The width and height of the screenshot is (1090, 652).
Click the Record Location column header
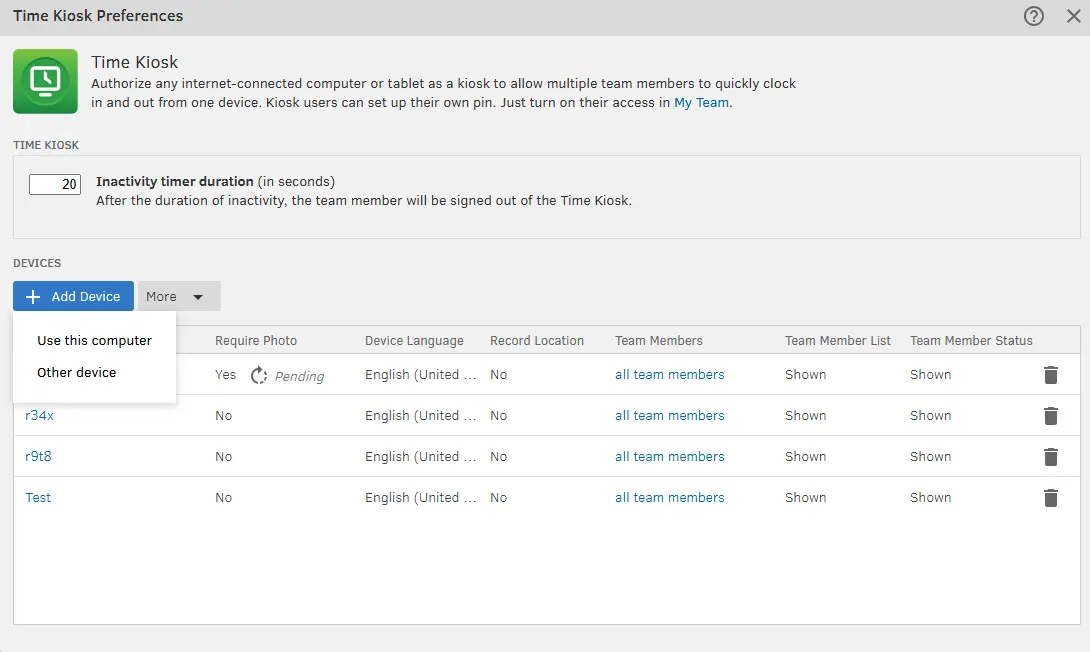pos(537,341)
